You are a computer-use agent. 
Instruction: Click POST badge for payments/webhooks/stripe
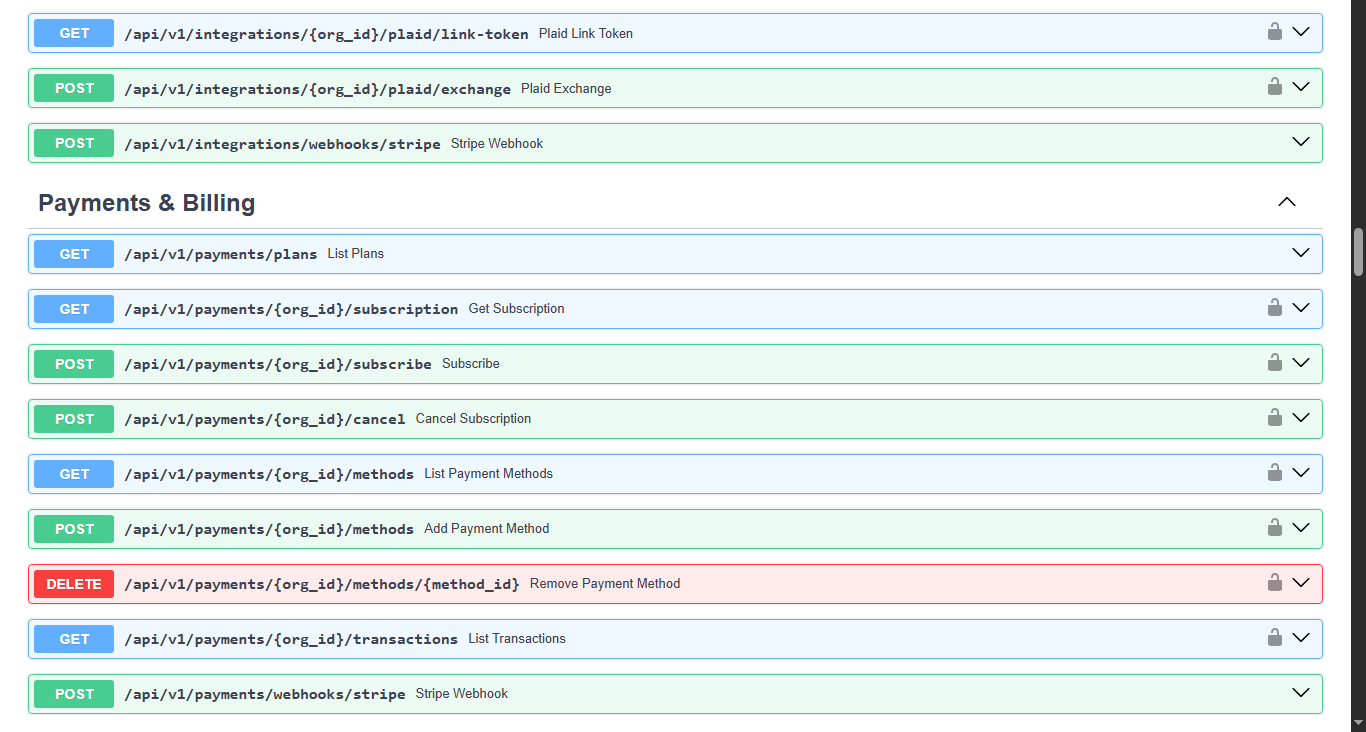[74, 694]
